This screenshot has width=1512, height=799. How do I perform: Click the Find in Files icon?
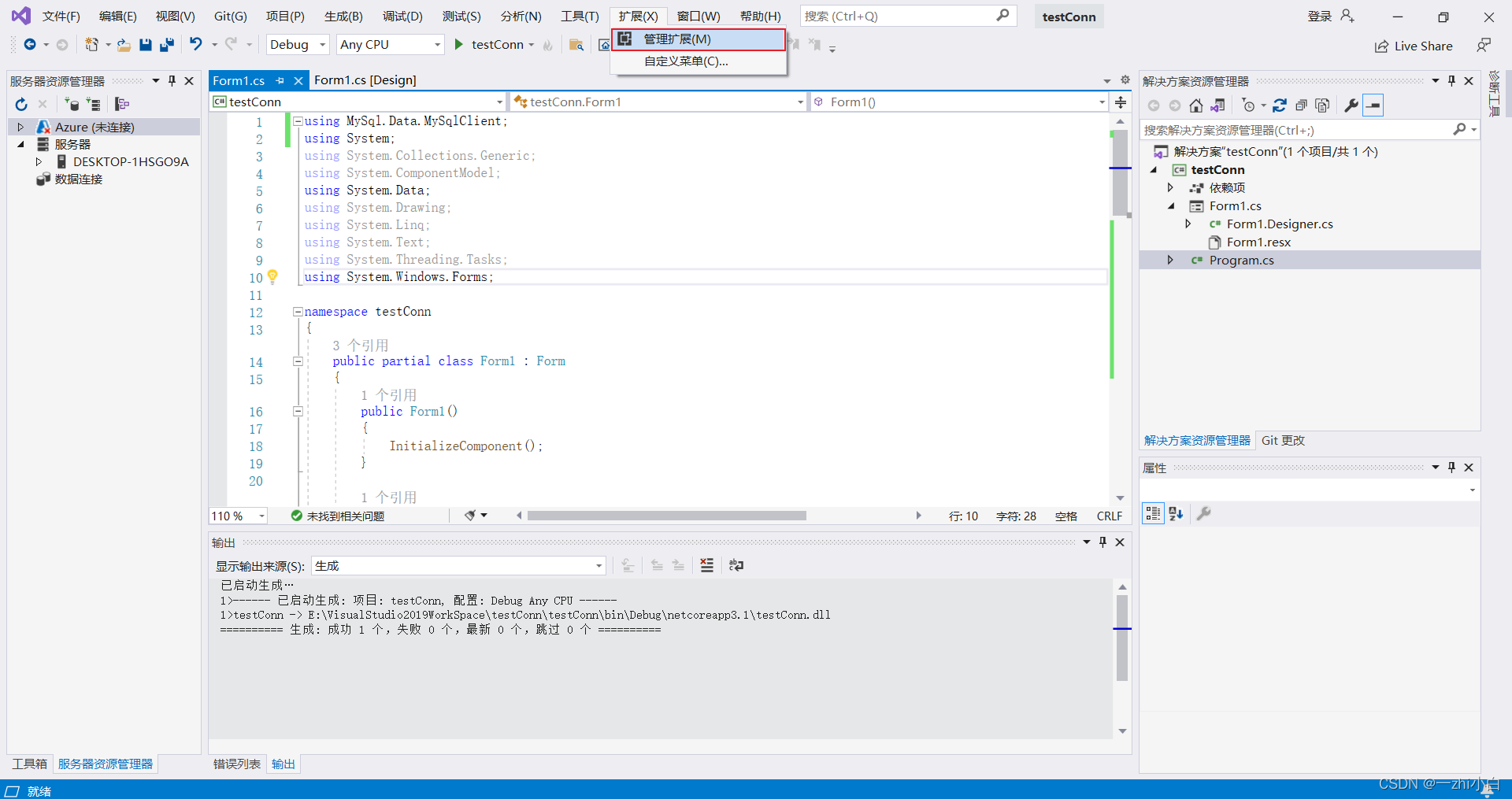[576, 45]
